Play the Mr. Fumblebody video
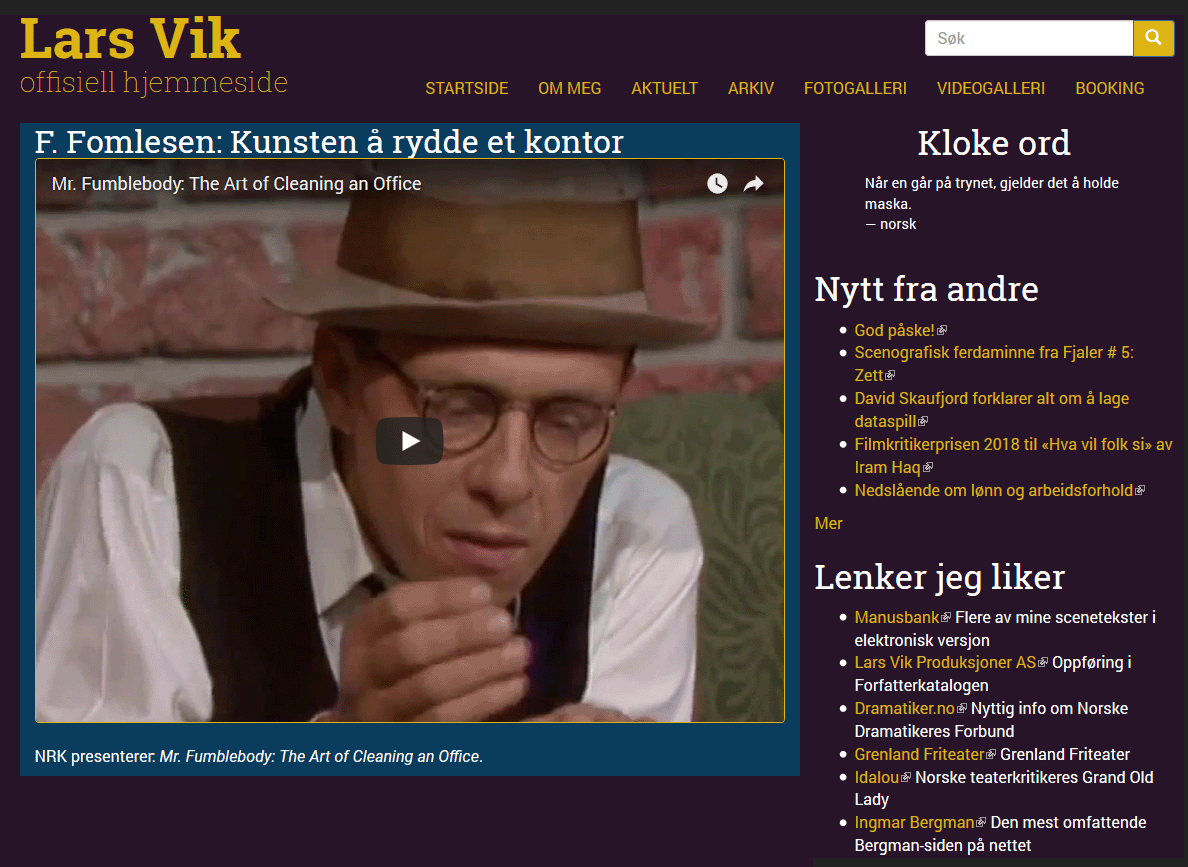Screen dimensions: 1188x867 tap(409, 441)
